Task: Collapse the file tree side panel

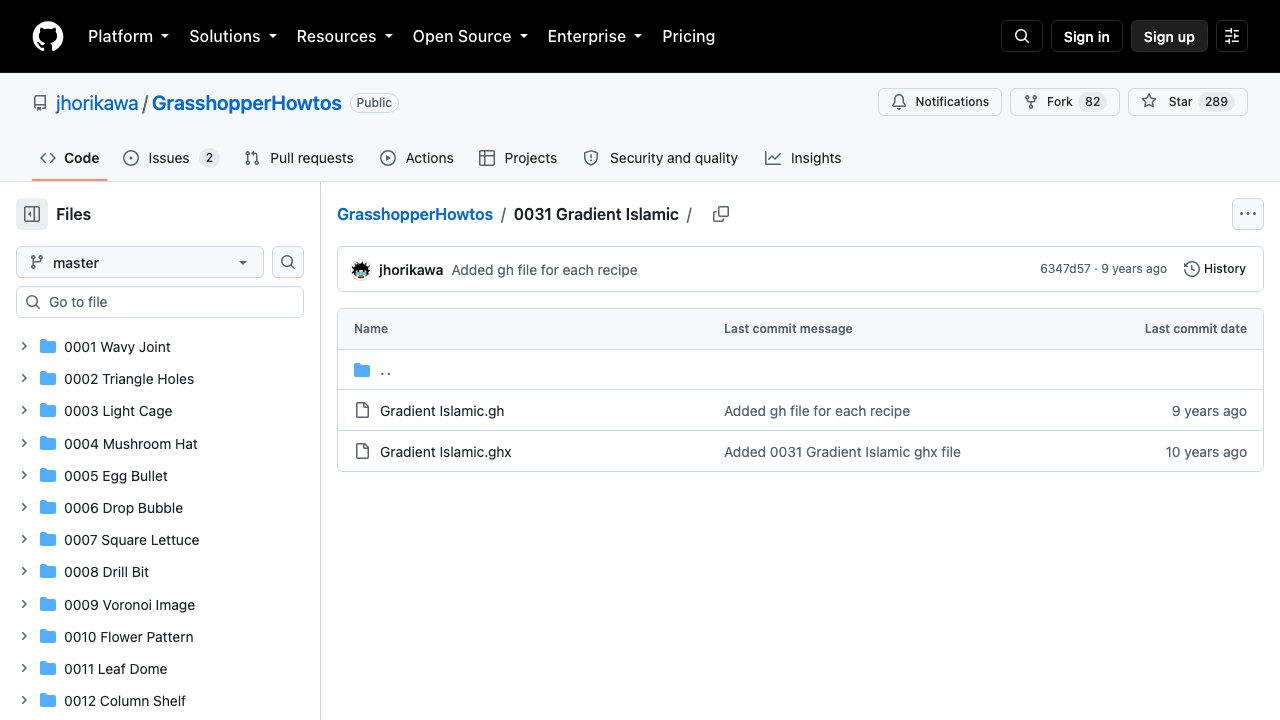Action: [32, 214]
